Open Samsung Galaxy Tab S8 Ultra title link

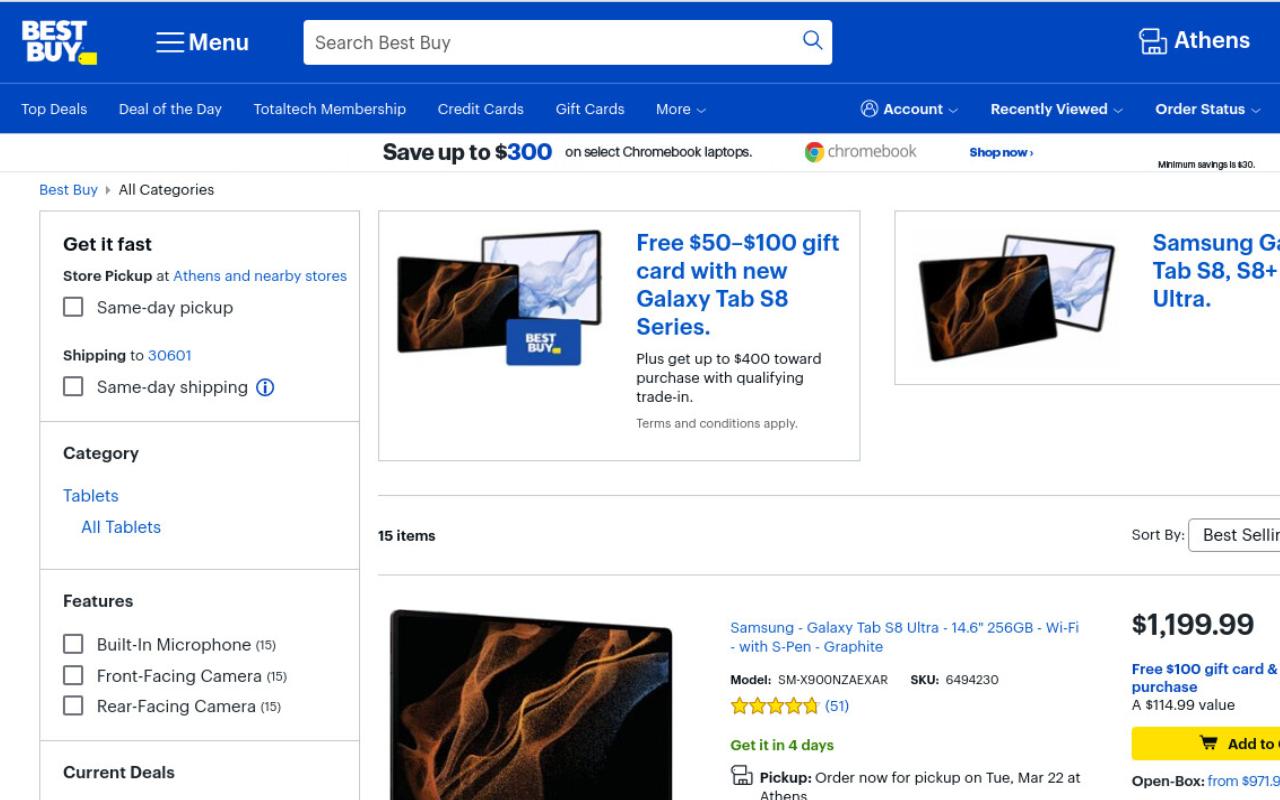coord(904,637)
